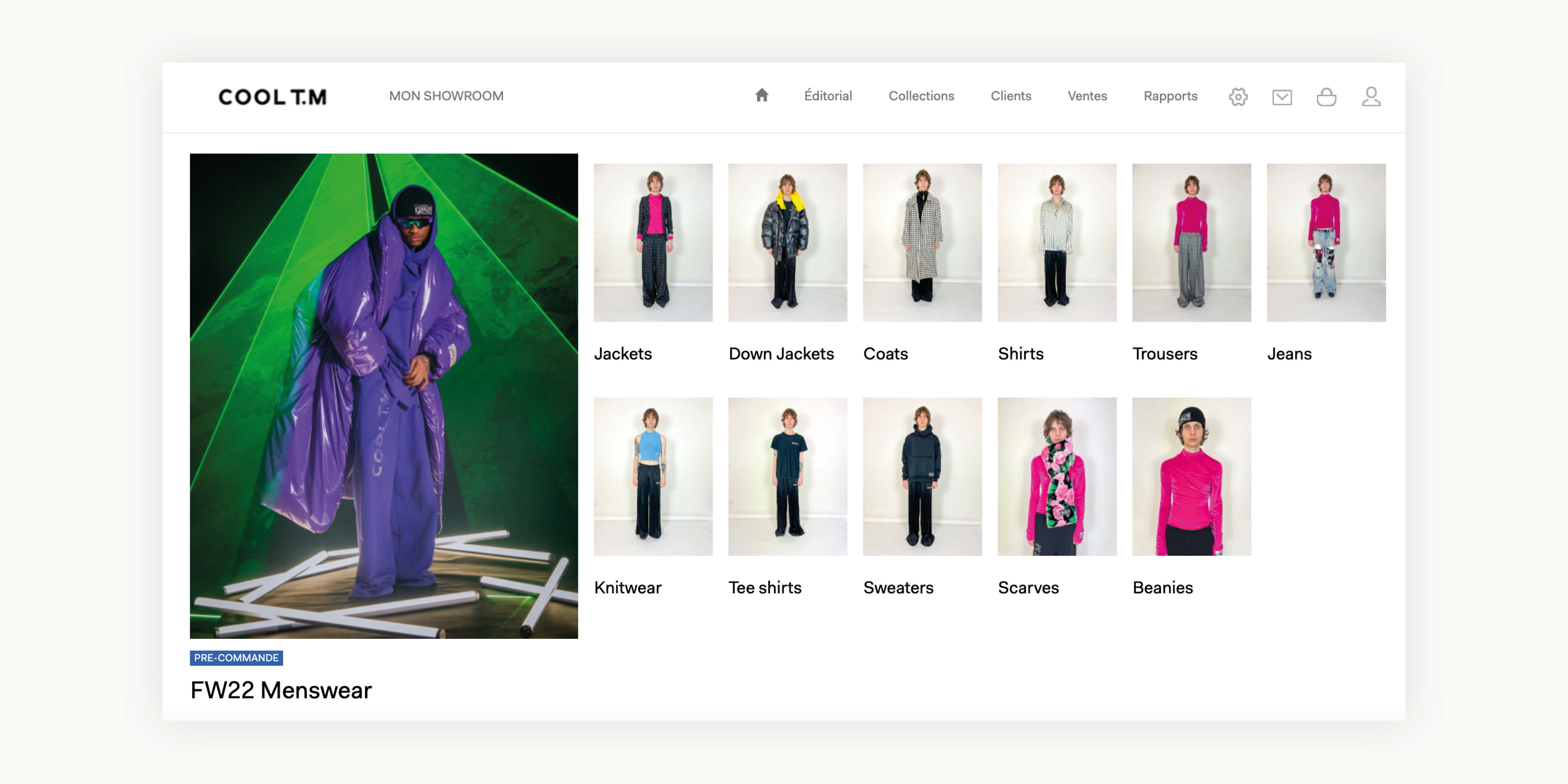Select the Down Jackets category thumbnail
Viewport: 1568px width, 784px height.
point(787,242)
